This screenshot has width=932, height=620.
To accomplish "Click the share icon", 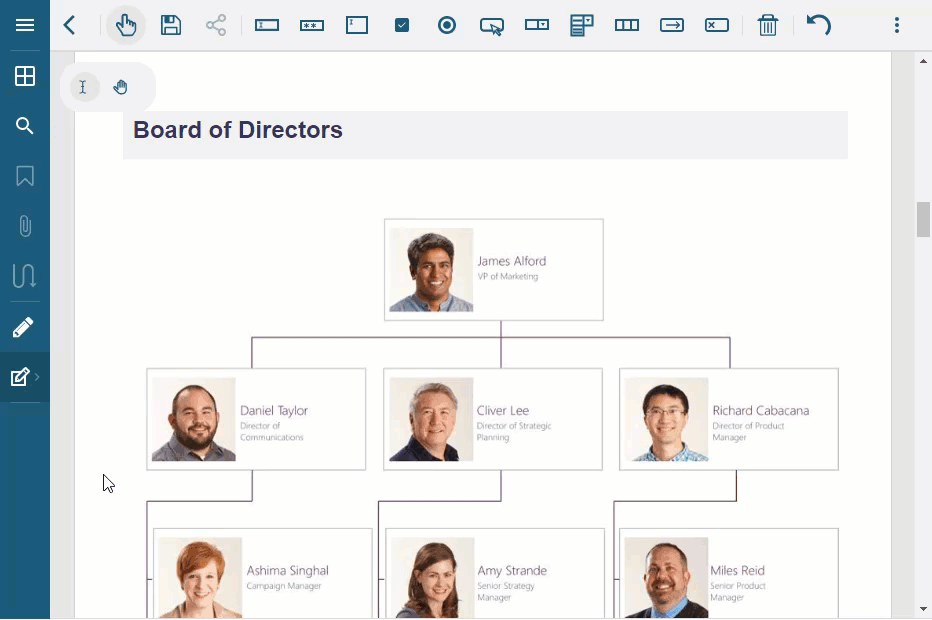I will coord(216,25).
